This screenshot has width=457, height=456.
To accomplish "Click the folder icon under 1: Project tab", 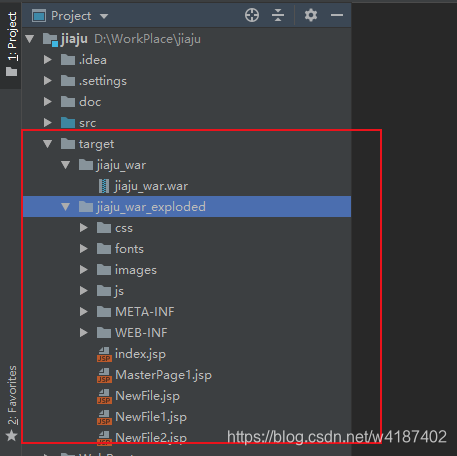I will [11, 71].
